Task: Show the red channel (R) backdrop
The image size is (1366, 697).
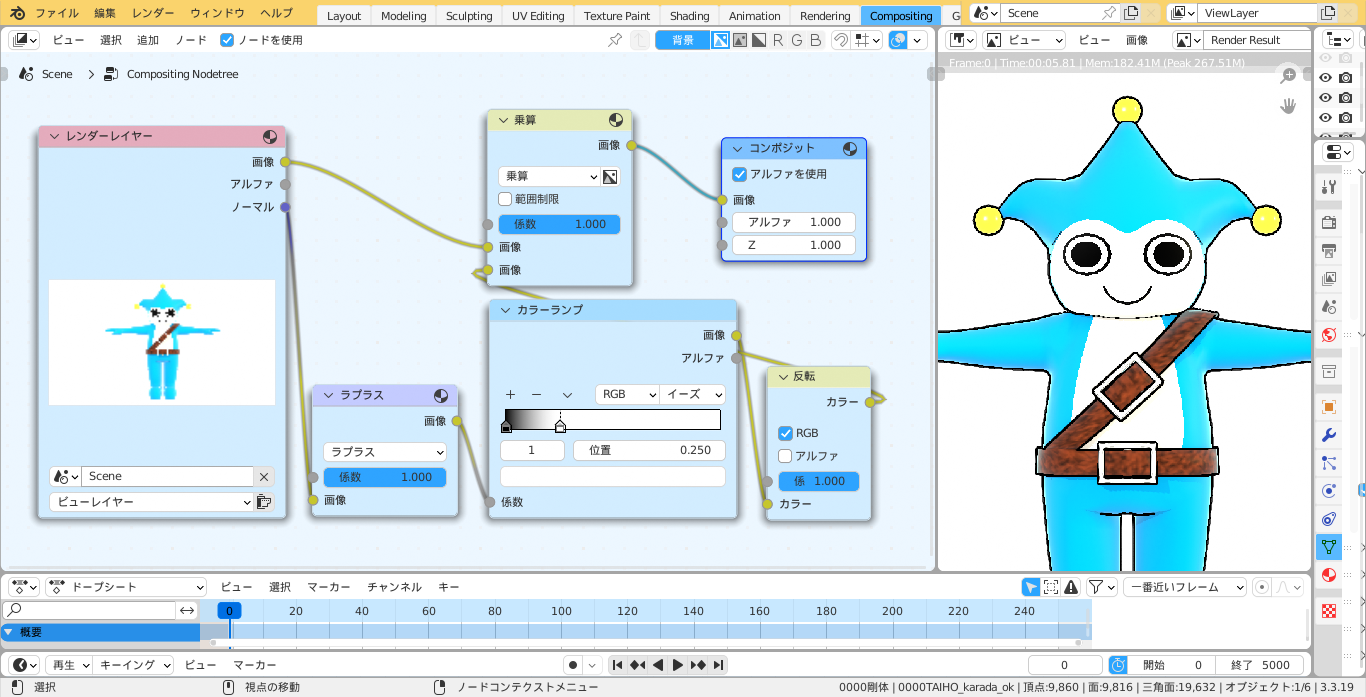Action: coord(778,40)
